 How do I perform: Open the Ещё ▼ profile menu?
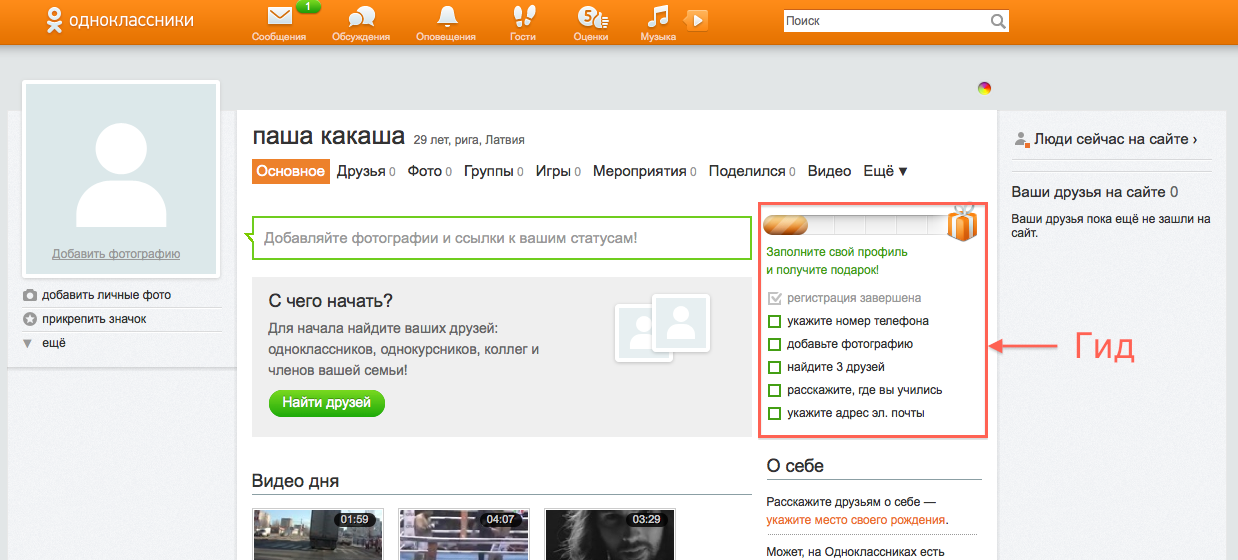[x=886, y=171]
